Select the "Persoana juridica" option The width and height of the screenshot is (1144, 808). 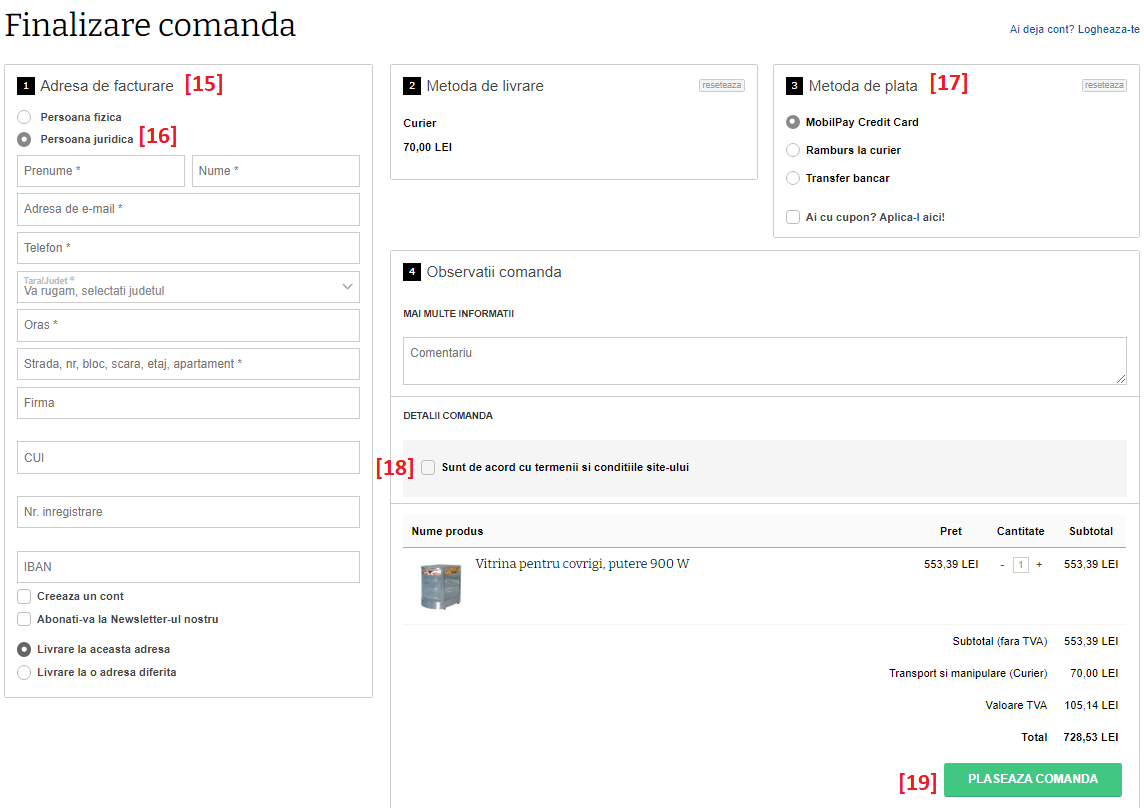(23, 139)
